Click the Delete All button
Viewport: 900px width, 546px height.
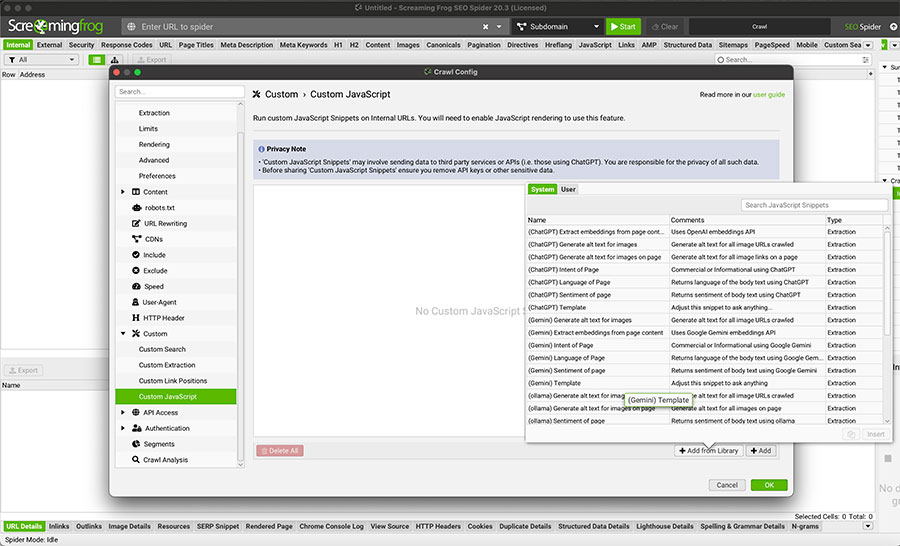[x=280, y=451]
